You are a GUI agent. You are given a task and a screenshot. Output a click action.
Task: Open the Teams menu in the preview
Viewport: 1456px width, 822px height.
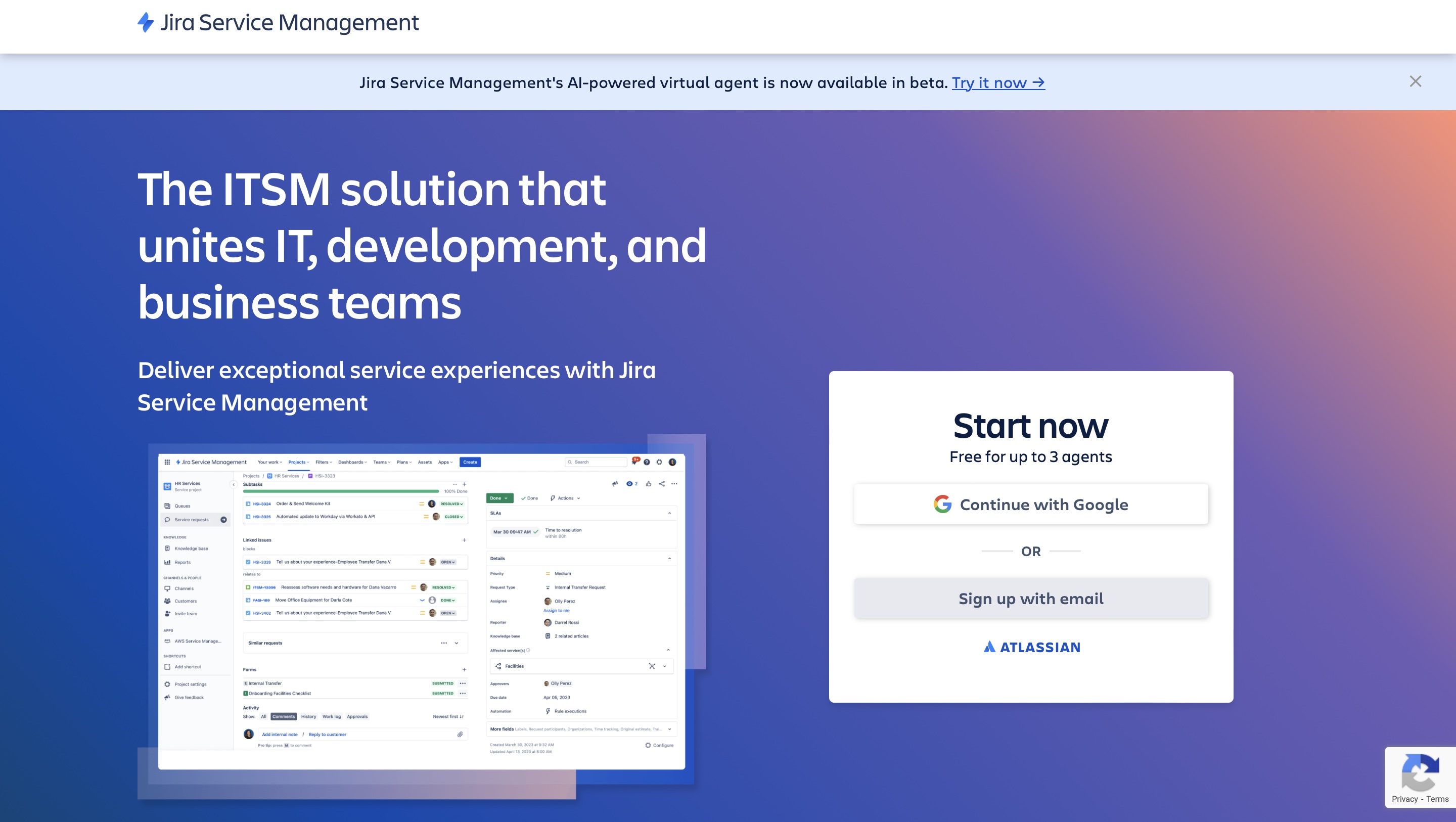click(x=382, y=462)
